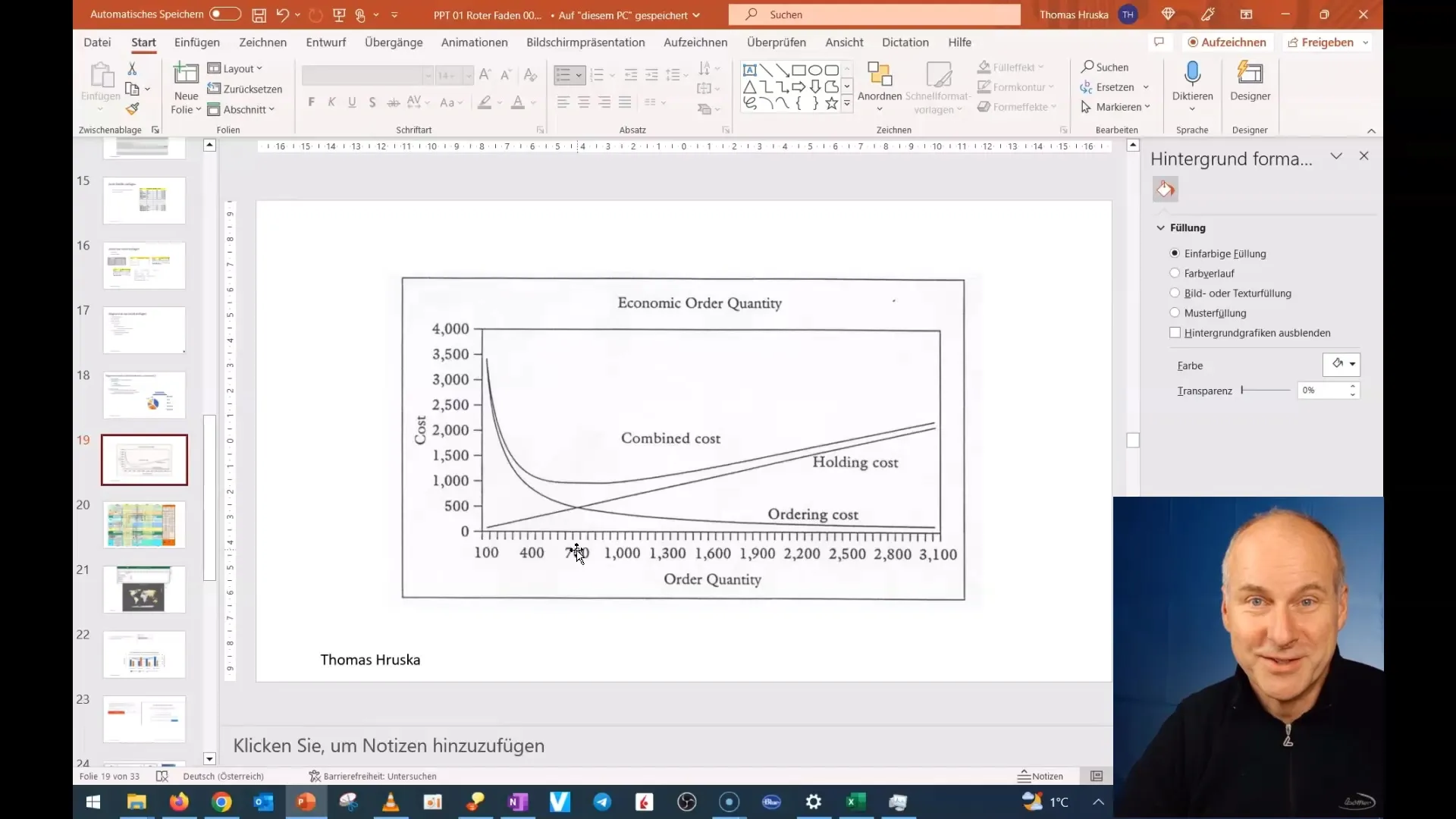Collapse the Füllung section
The height and width of the screenshot is (819, 1456).
(1160, 227)
